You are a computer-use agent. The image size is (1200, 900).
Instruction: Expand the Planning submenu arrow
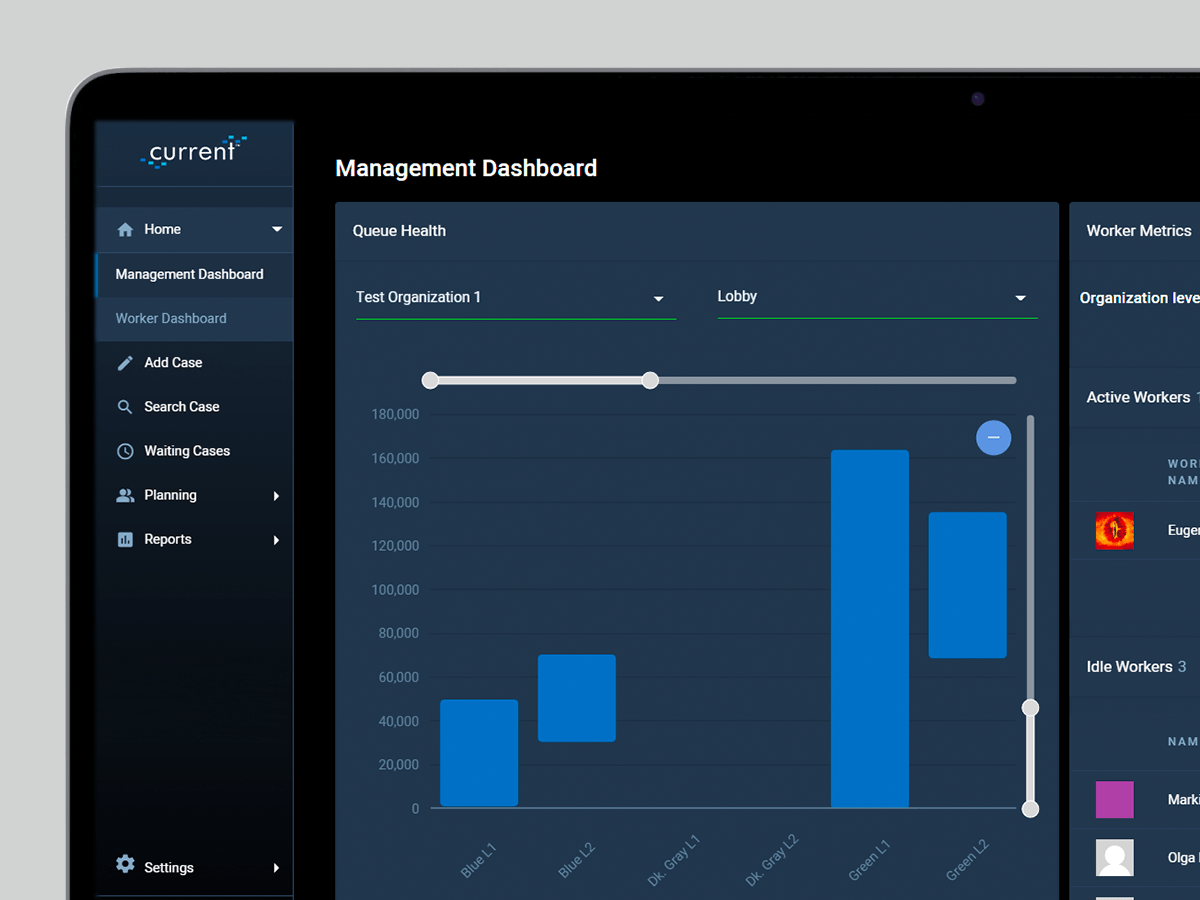[276, 496]
